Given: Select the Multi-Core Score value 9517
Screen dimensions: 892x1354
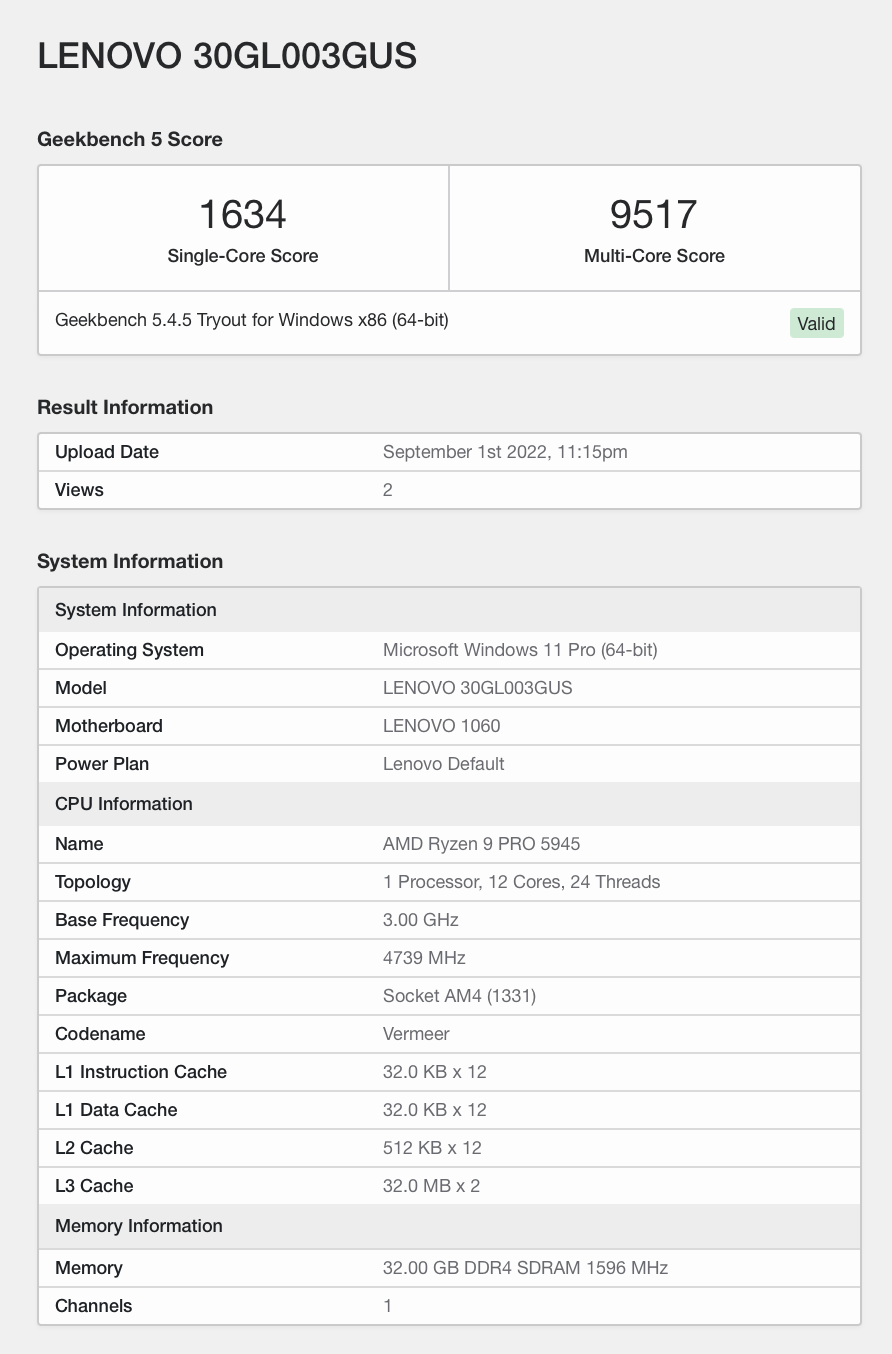Looking at the screenshot, I should click(x=654, y=215).
